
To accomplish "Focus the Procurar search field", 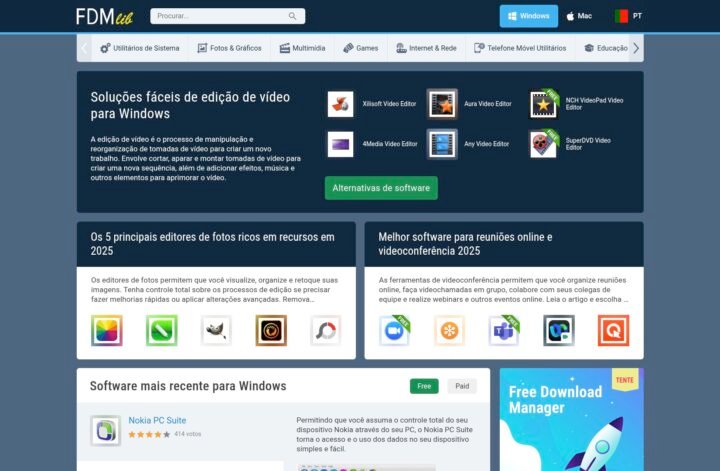I will coord(227,16).
